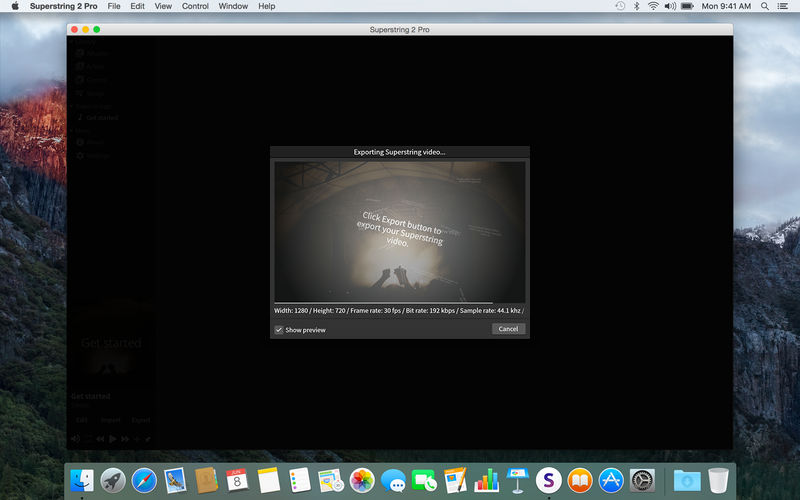Image resolution: width=800 pixels, height=500 pixels.
Task: Open Contacts from the Dock
Action: click(206, 480)
